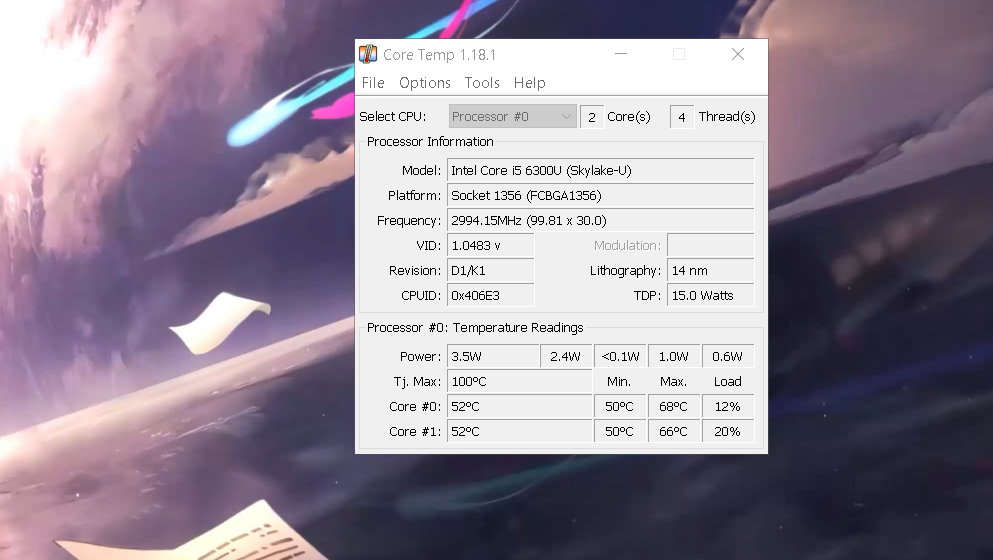Screen dimensions: 993x560
Task: Click the Processor Information group label
Action: (430, 142)
